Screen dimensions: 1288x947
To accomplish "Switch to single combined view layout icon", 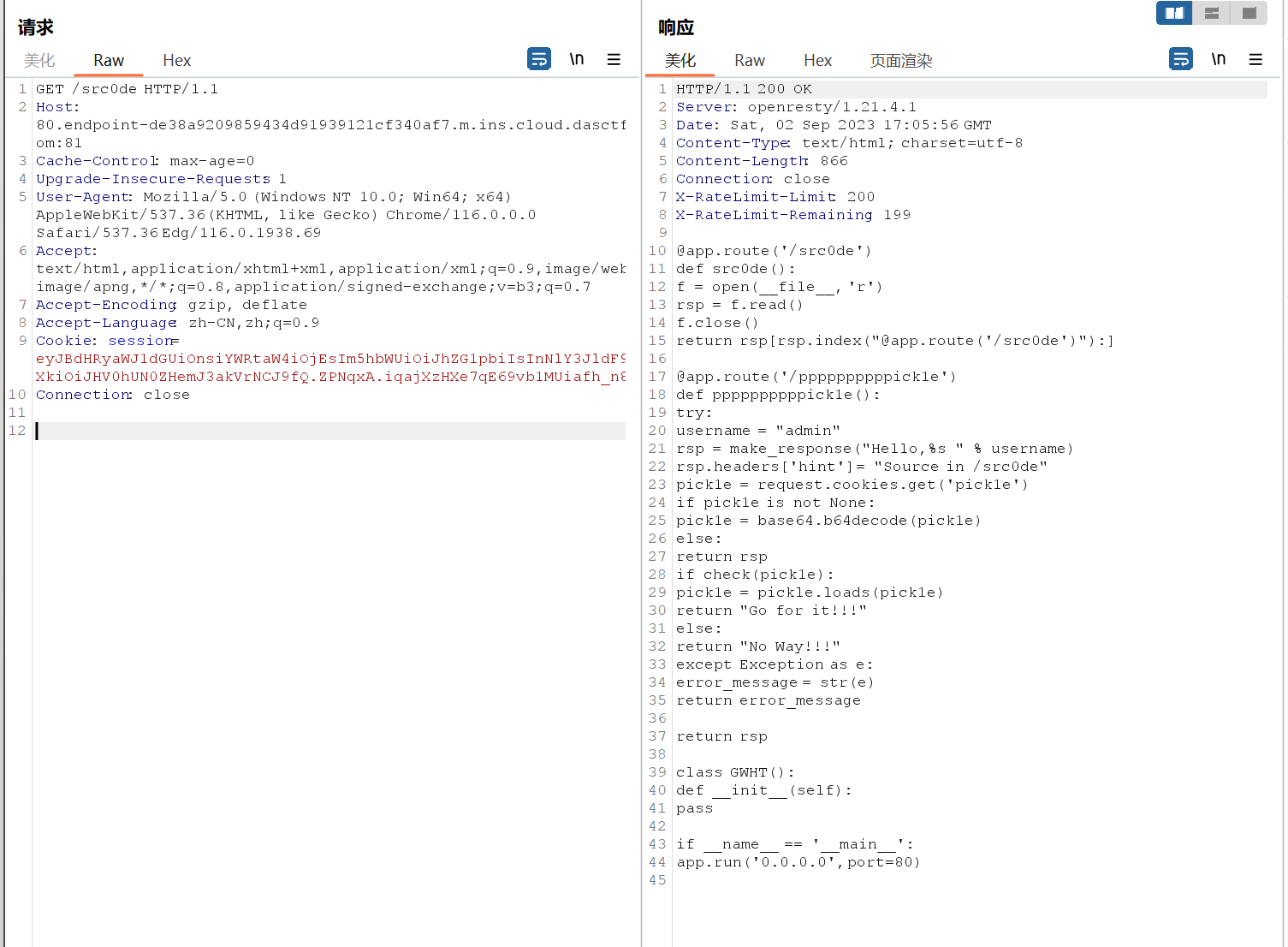I will [x=1249, y=13].
